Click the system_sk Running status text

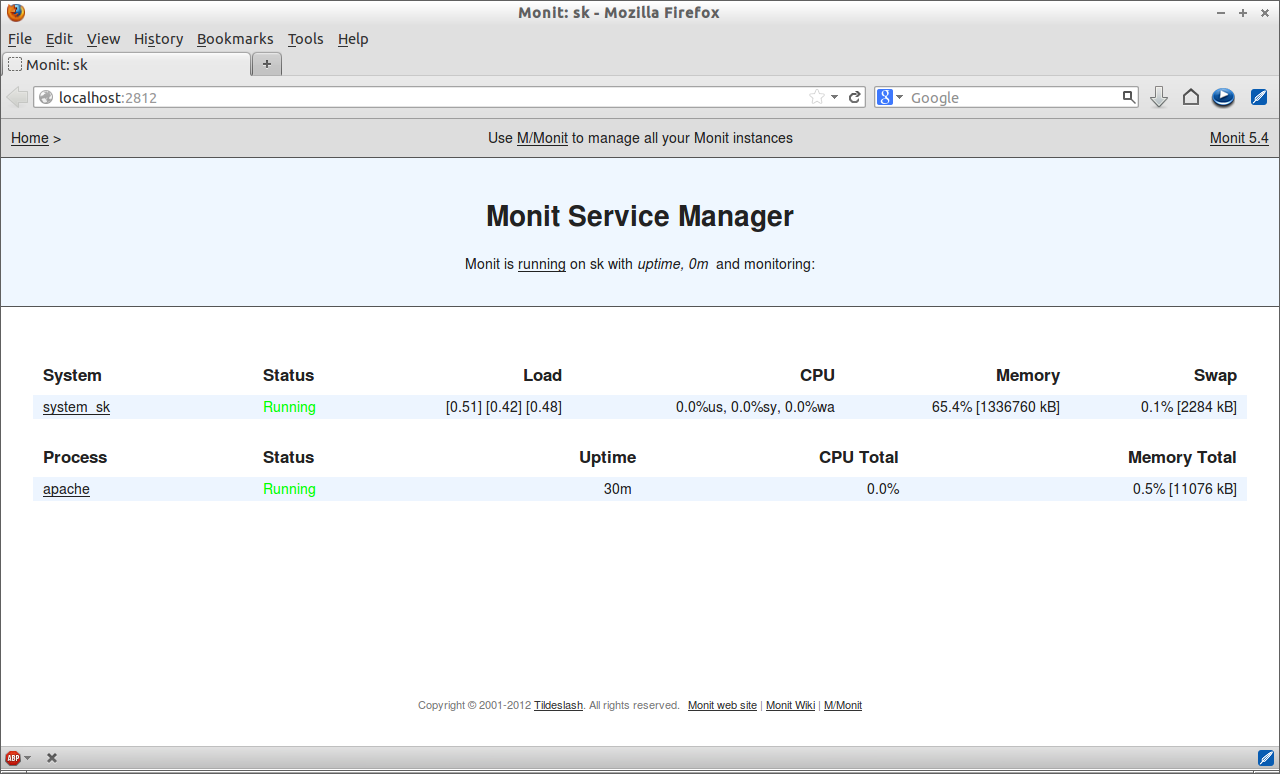pos(289,407)
